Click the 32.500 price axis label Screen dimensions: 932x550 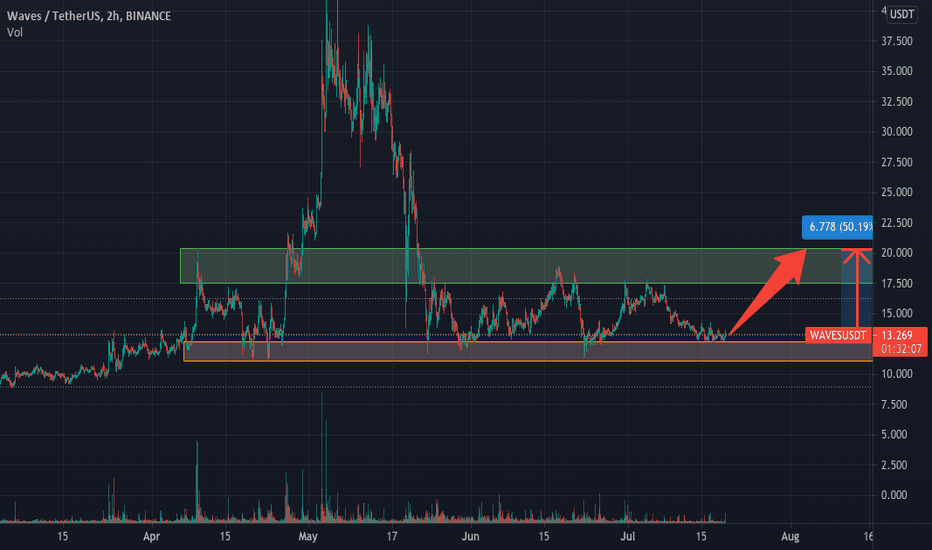(x=896, y=102)
